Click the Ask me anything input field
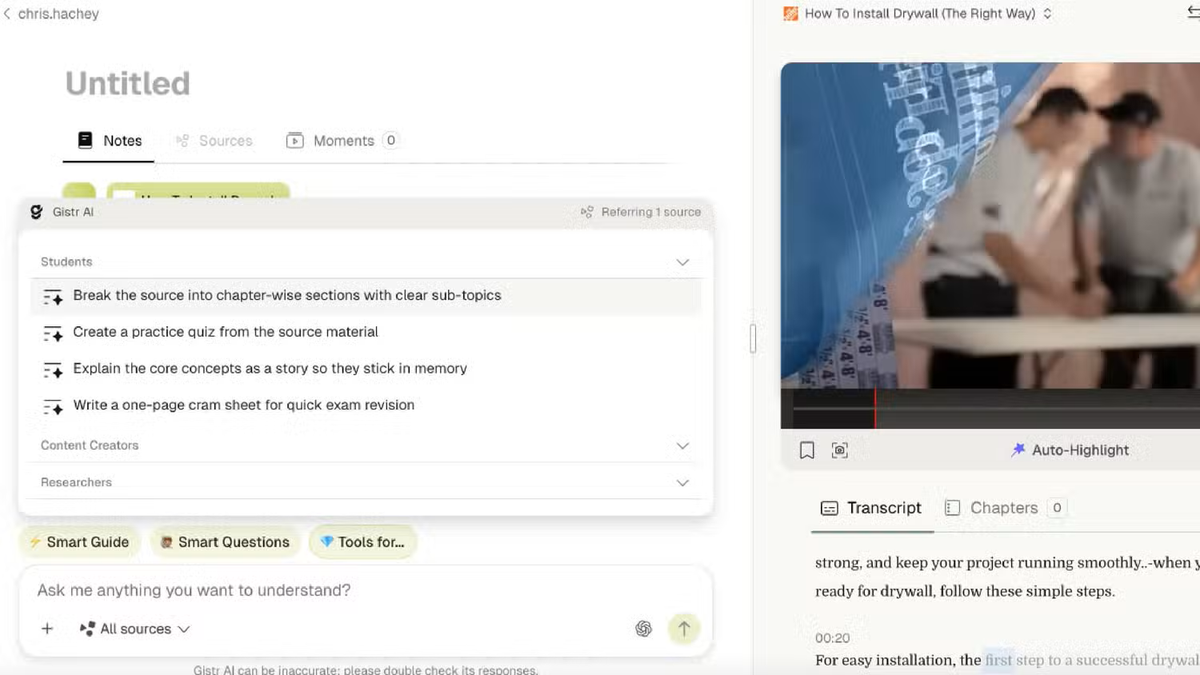The height and width of the screenshot is (675, 1200). pos(366,590)
